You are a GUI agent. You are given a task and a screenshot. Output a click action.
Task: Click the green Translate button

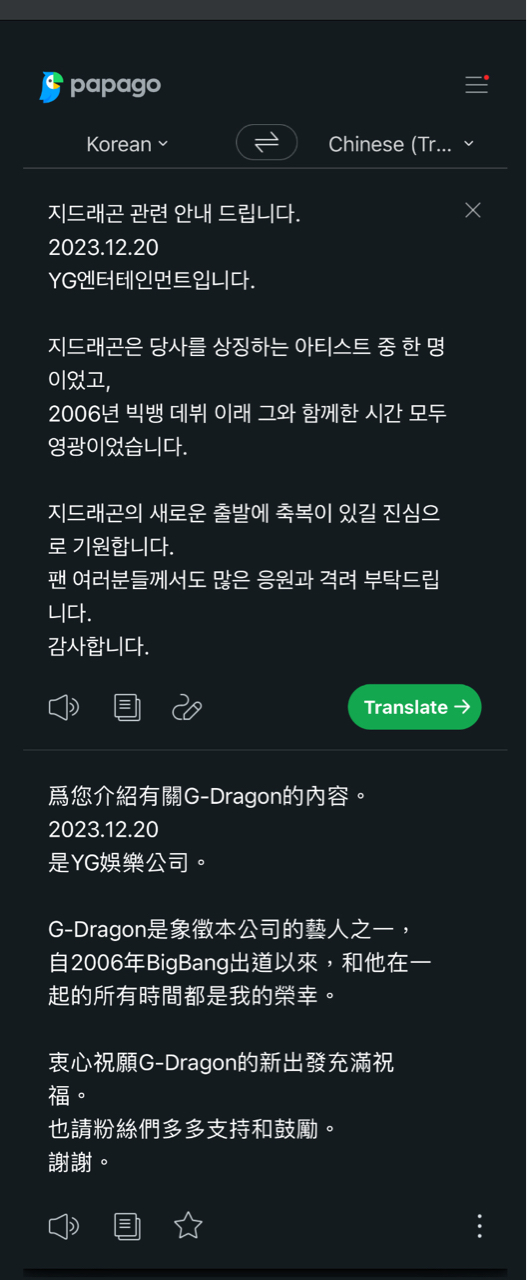coord(415,707)
